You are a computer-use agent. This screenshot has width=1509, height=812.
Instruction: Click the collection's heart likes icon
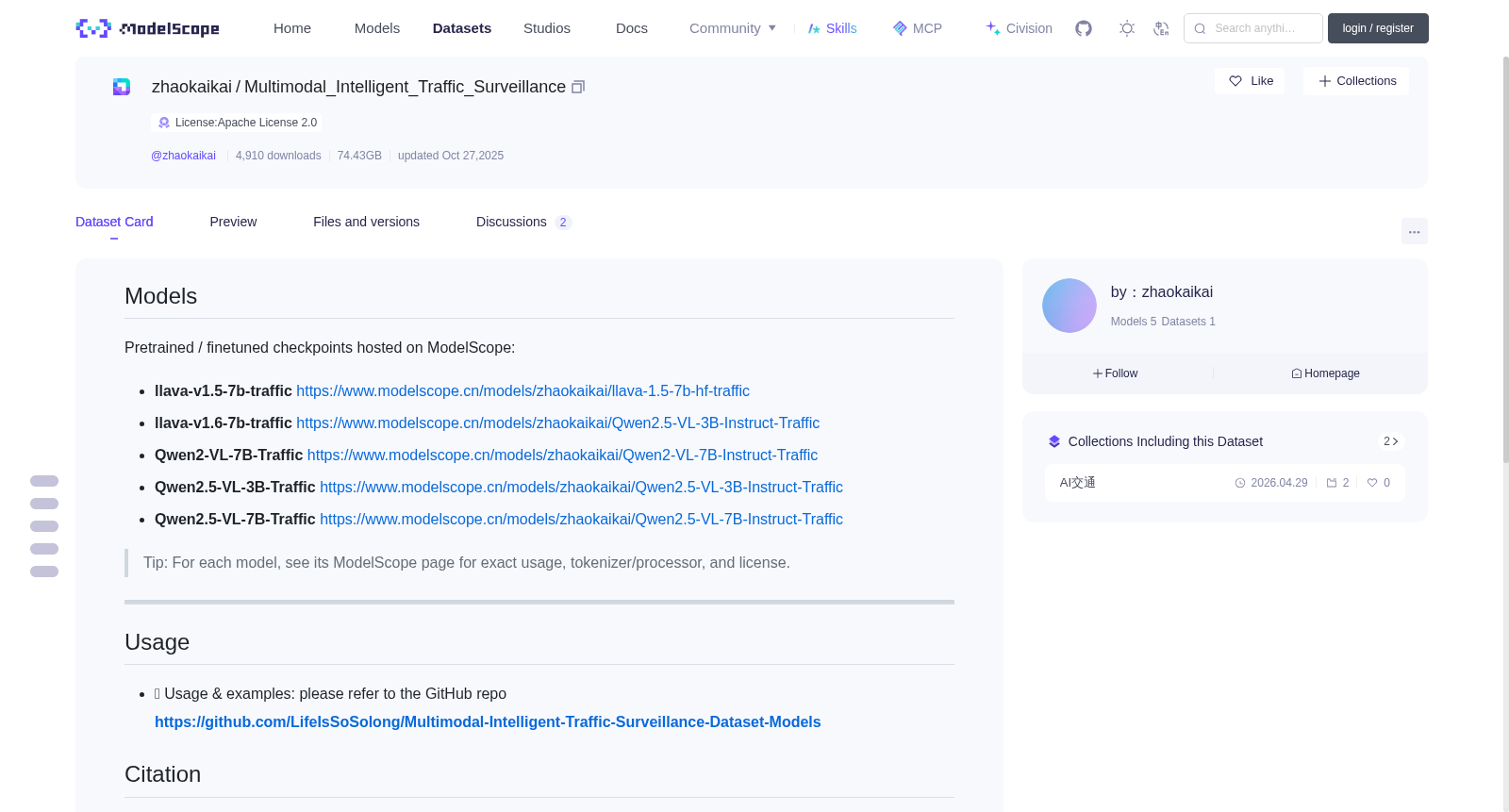coord(1372,483)
